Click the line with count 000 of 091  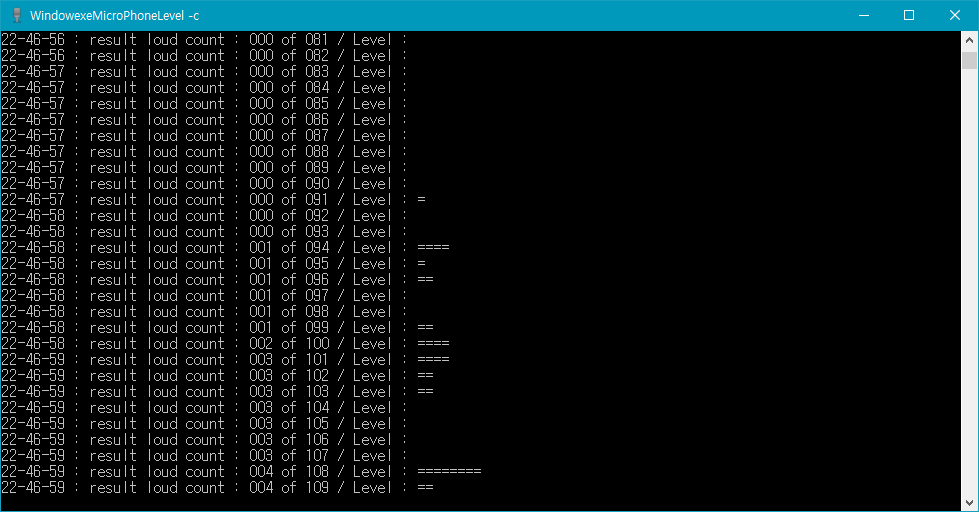214,200
